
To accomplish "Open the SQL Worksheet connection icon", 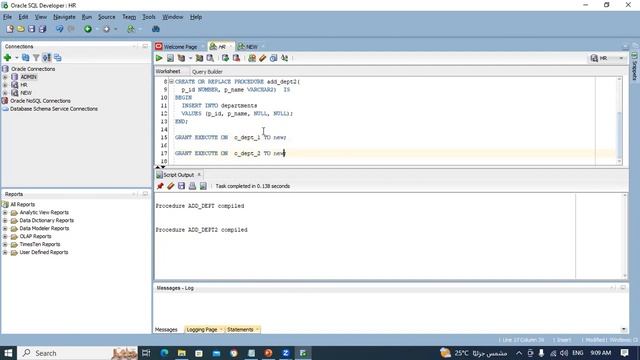I will 131,29.
